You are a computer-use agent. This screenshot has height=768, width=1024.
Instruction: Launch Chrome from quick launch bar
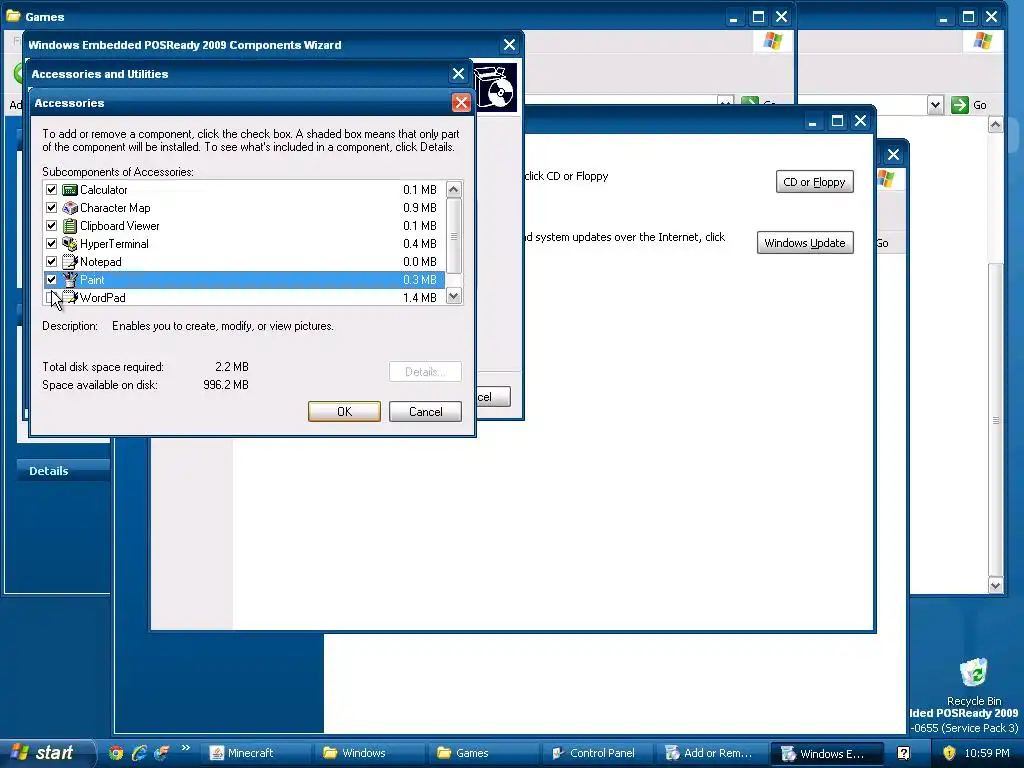click(116, 753)
